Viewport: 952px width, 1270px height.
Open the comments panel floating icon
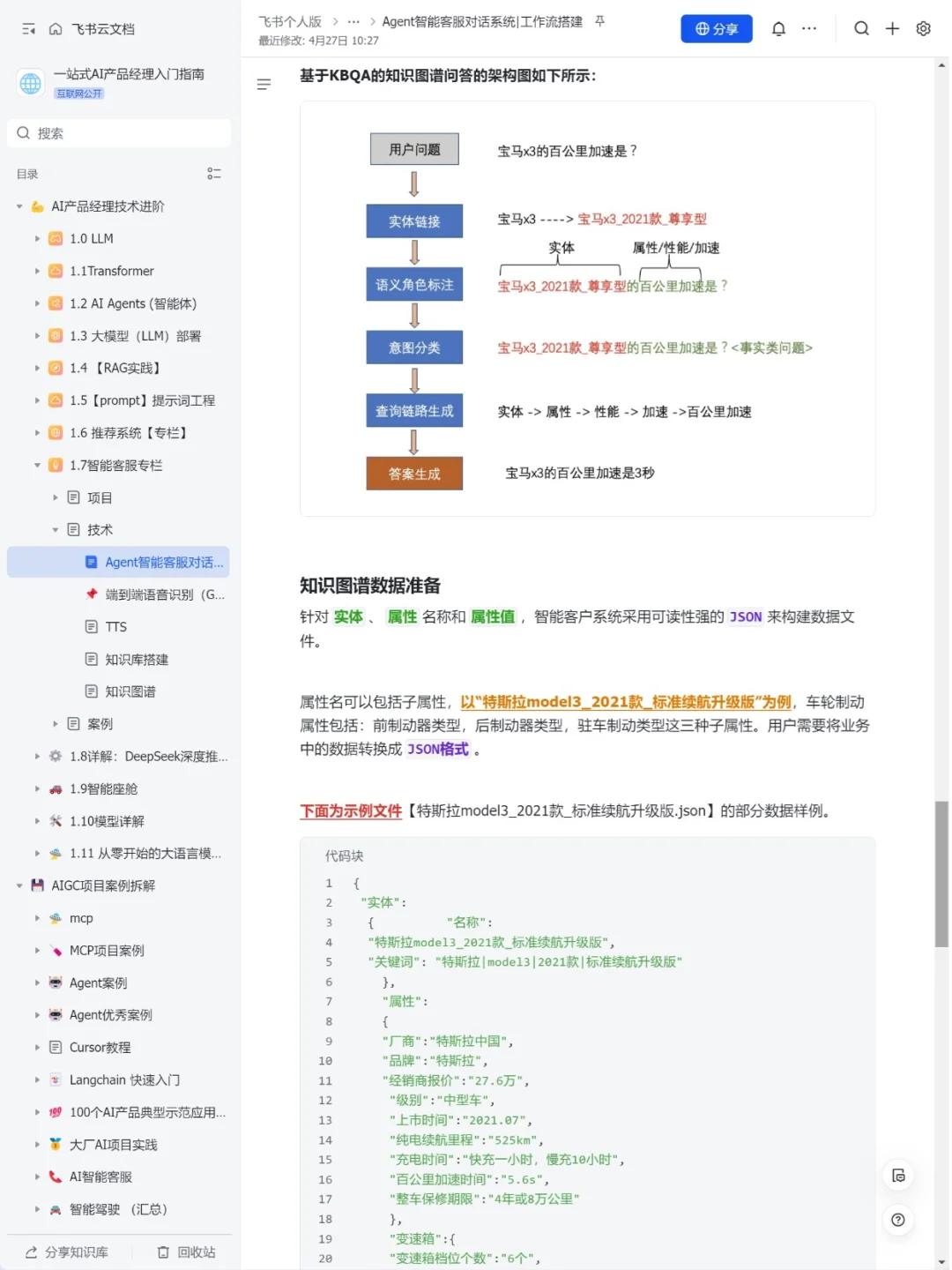[898, 1176]
